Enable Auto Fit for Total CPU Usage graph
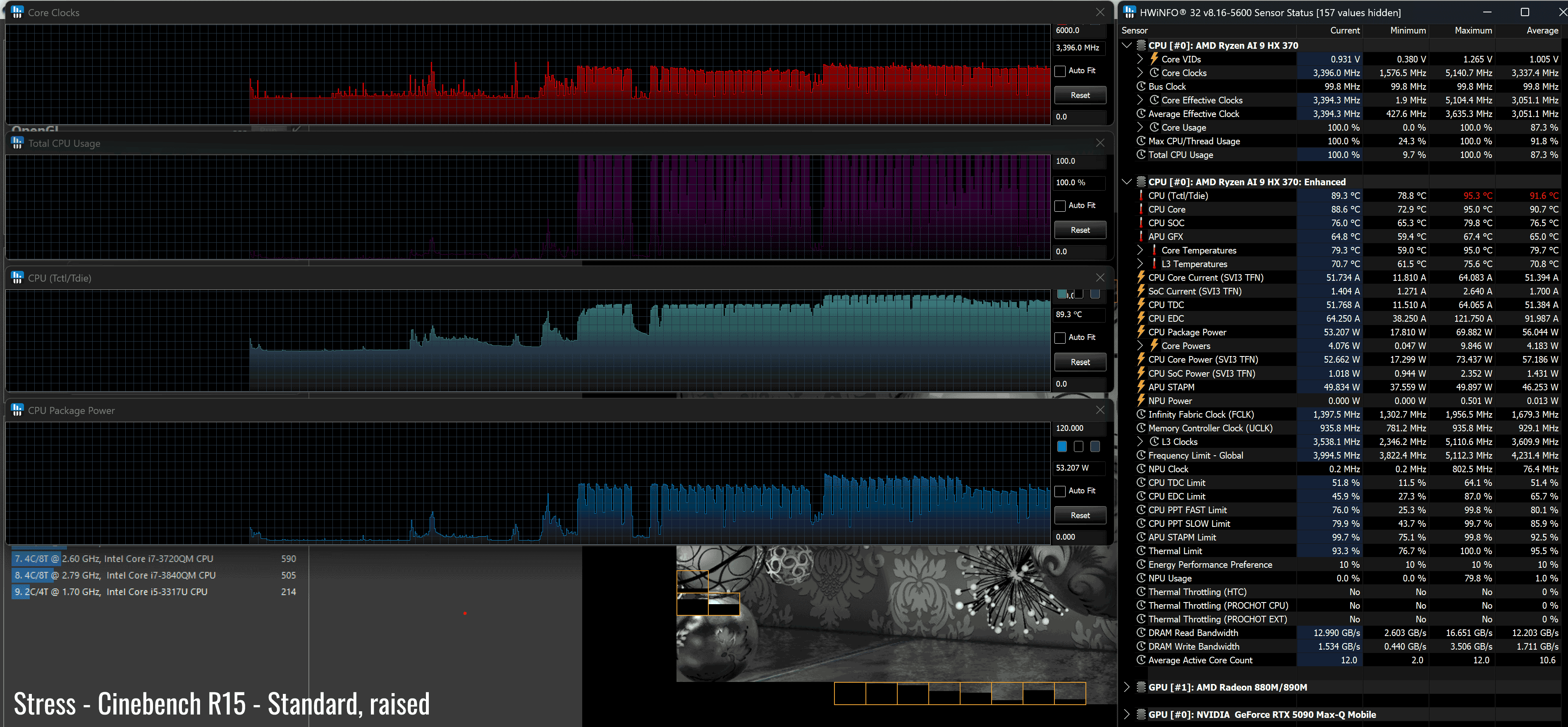The image size is (1568, 727). click(x=1060, y=206)
